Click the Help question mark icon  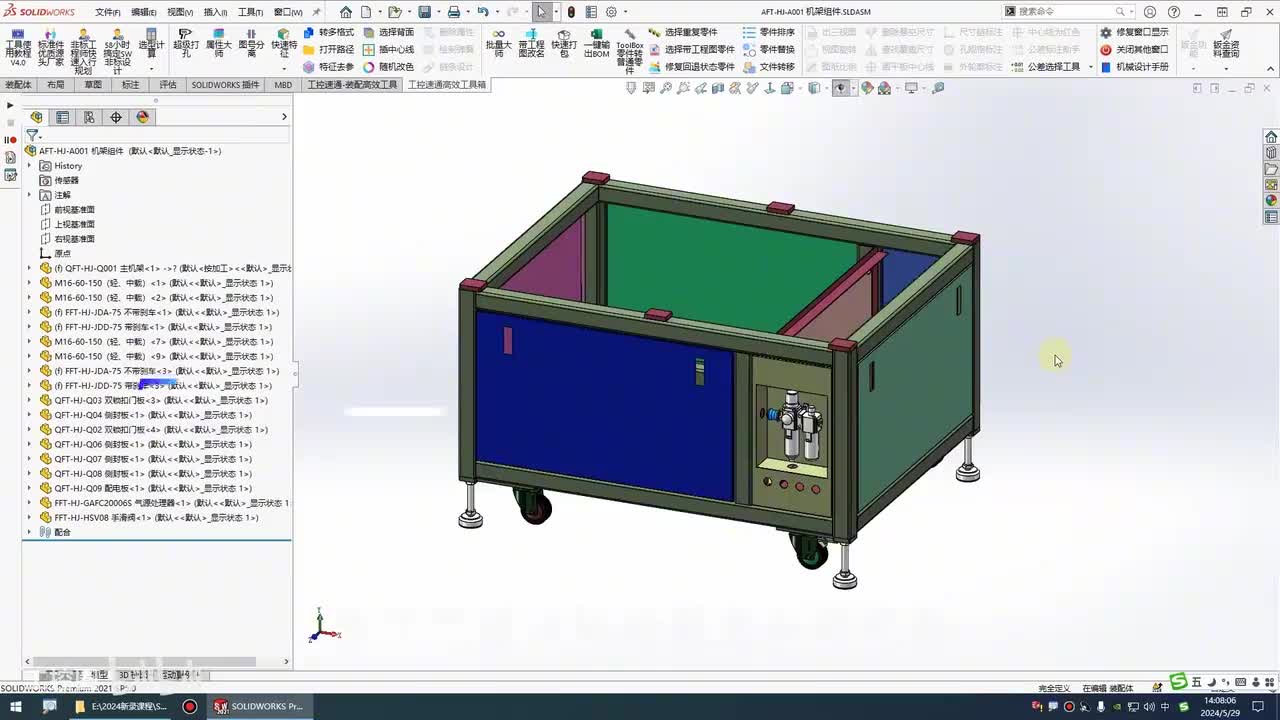(x=1173, y=12)
